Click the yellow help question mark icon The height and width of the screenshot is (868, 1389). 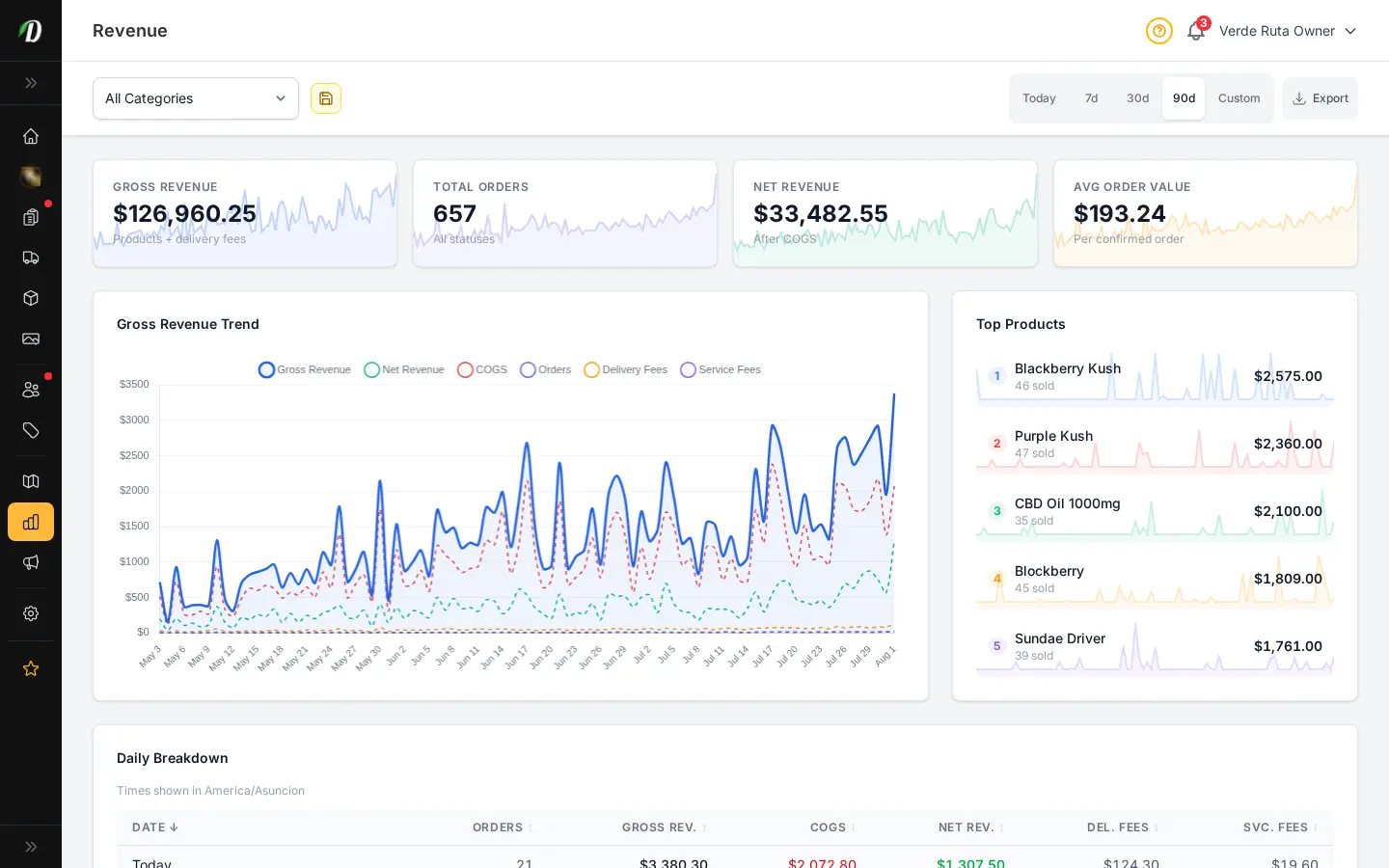pos(1159,31)
